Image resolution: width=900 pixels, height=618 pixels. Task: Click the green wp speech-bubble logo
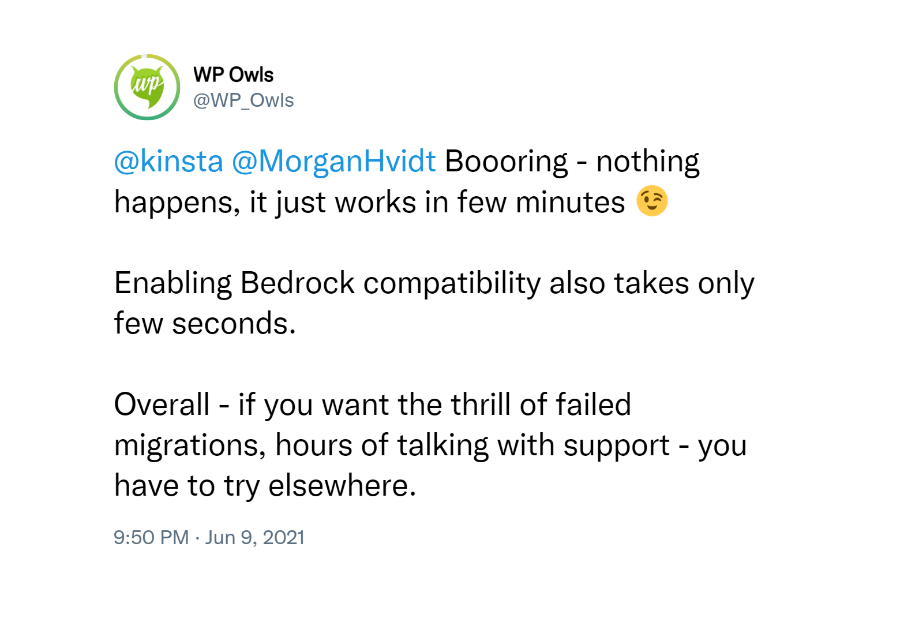(148, 86)
